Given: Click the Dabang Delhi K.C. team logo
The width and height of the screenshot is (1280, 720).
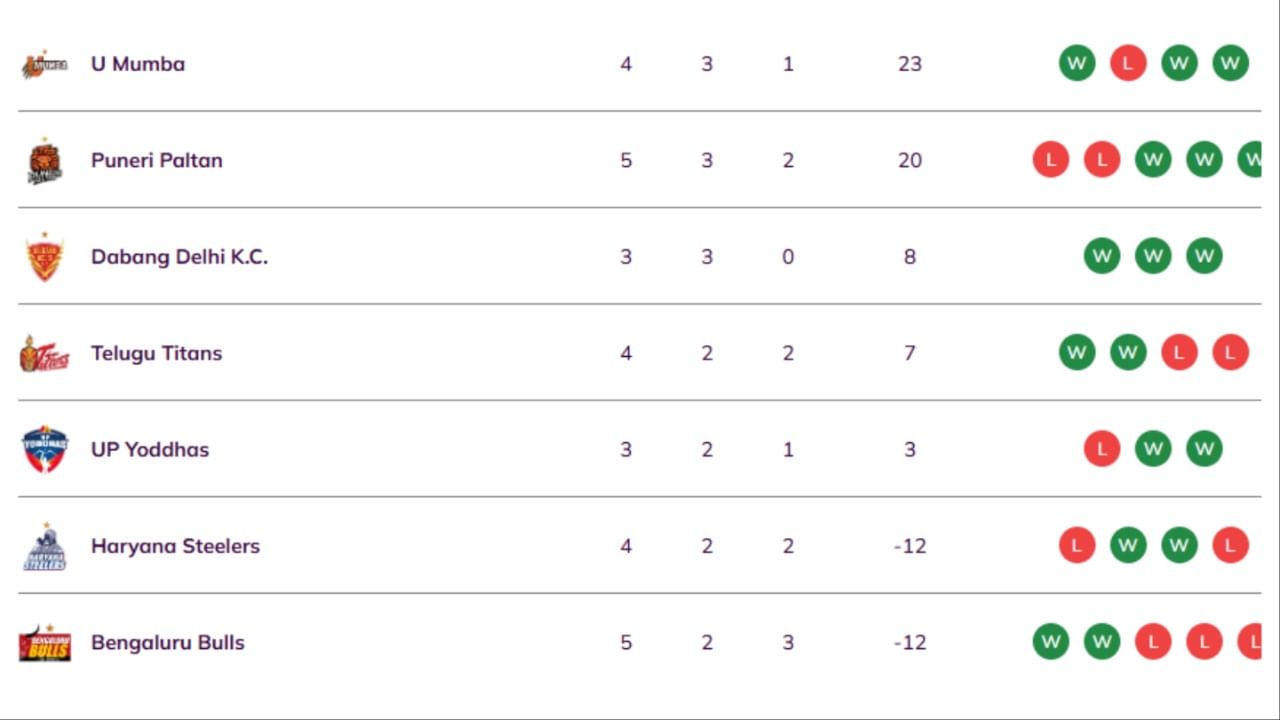Looking at the screenshot, I should coord(45,257).
